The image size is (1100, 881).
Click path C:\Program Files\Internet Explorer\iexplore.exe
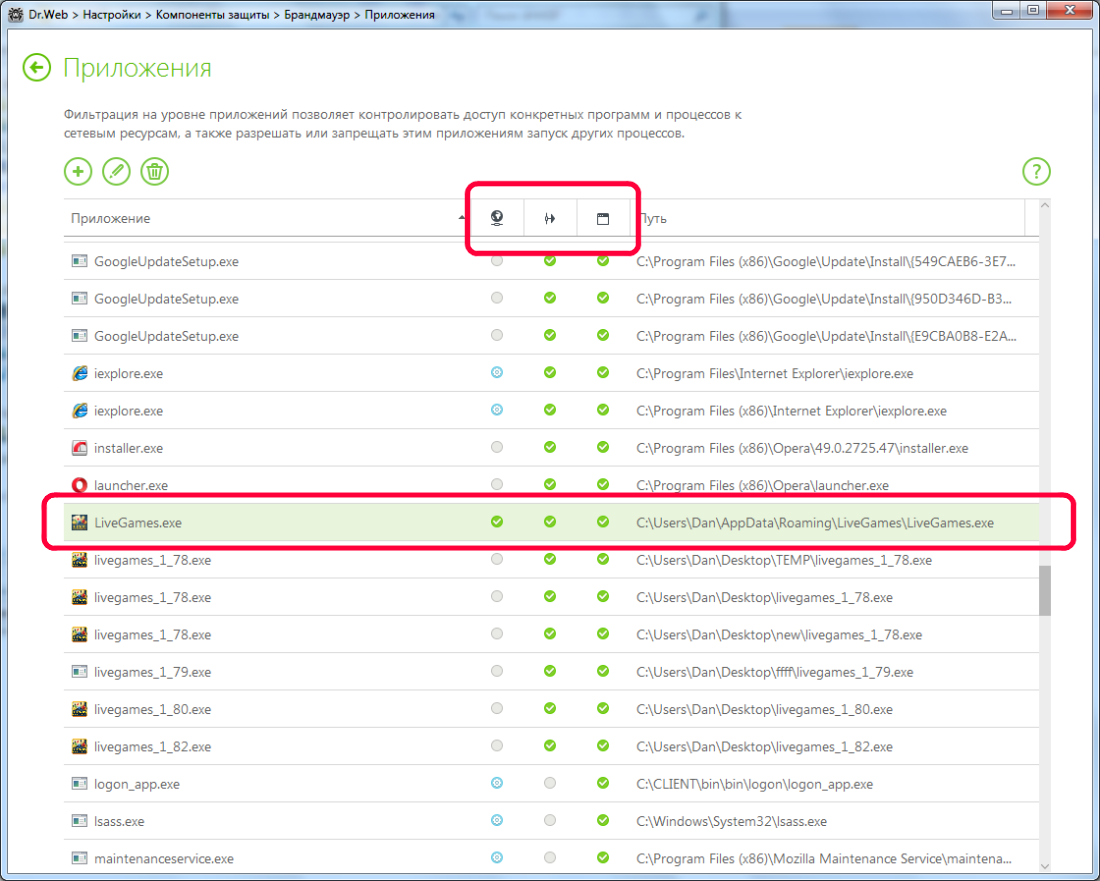(774, 373)
